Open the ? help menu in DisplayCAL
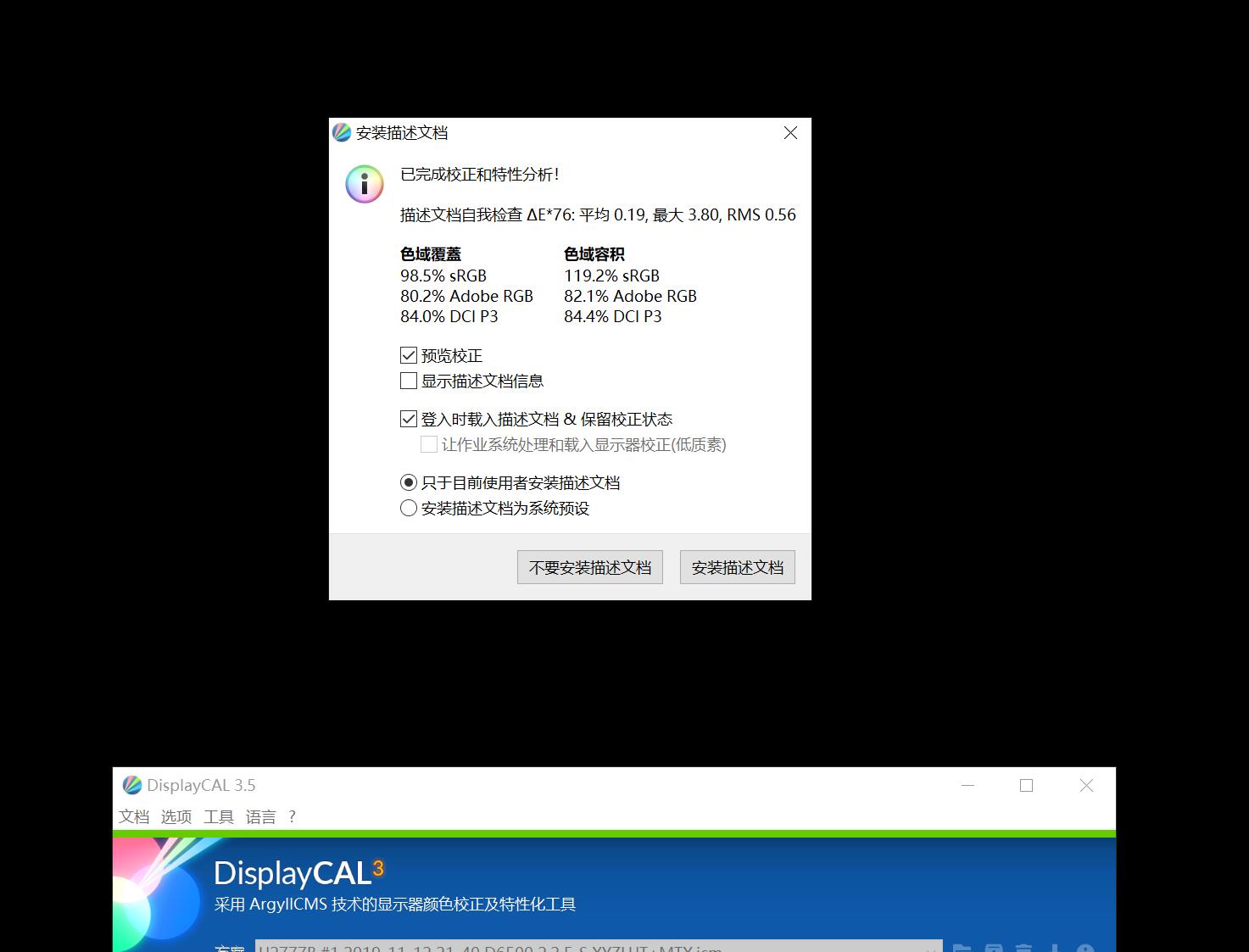 (293, 816)
